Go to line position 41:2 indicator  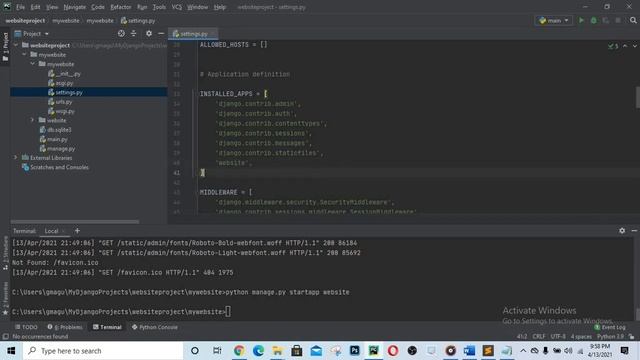click(522, 337)
